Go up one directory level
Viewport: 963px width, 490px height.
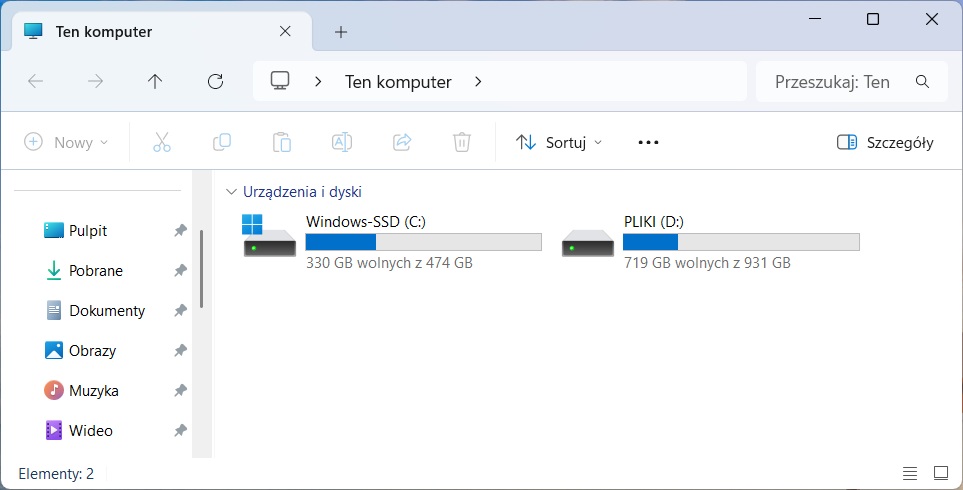[x=155, y=82]
